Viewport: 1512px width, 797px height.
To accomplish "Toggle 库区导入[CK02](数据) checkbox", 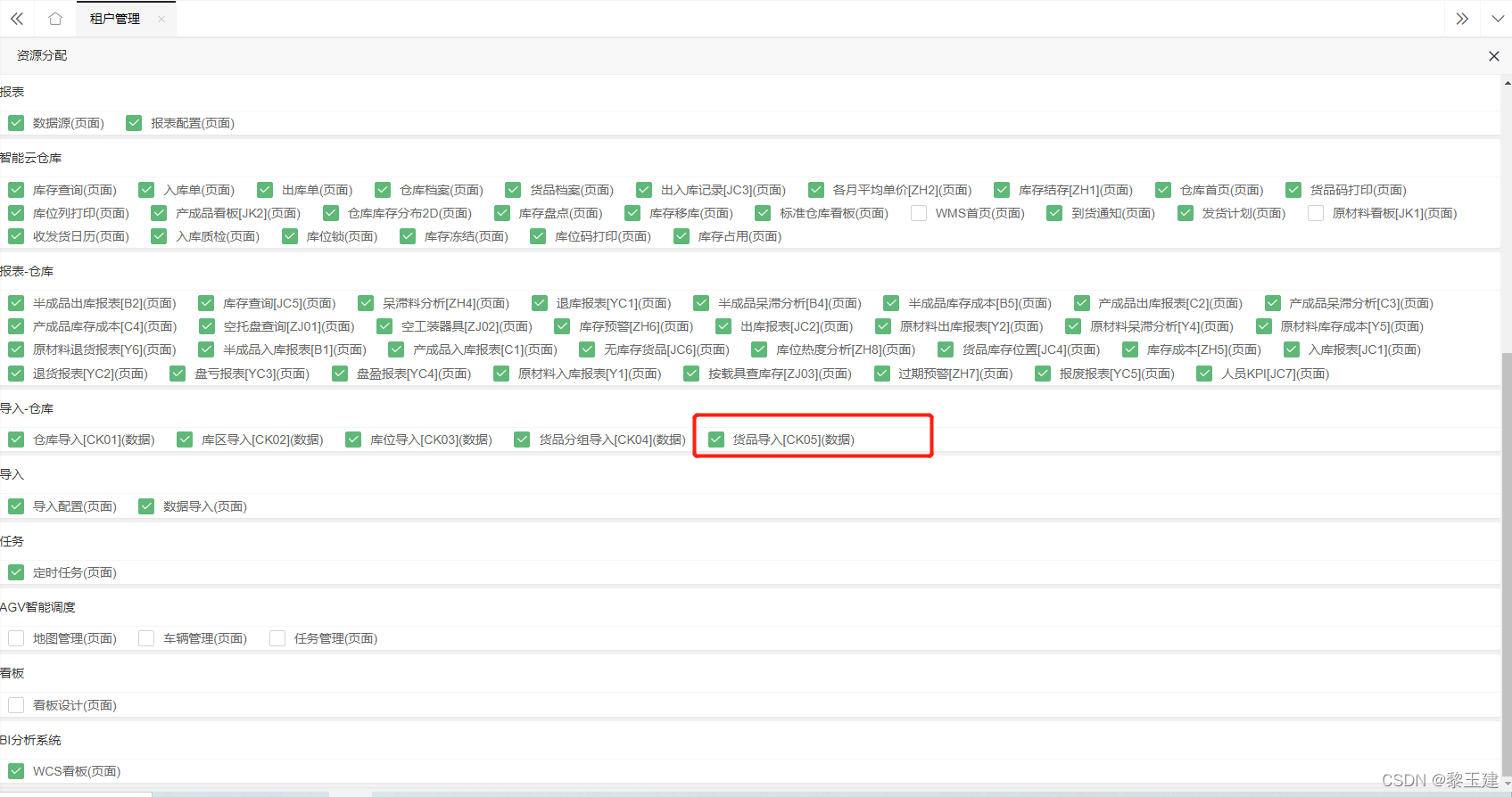I will (185, 440).
